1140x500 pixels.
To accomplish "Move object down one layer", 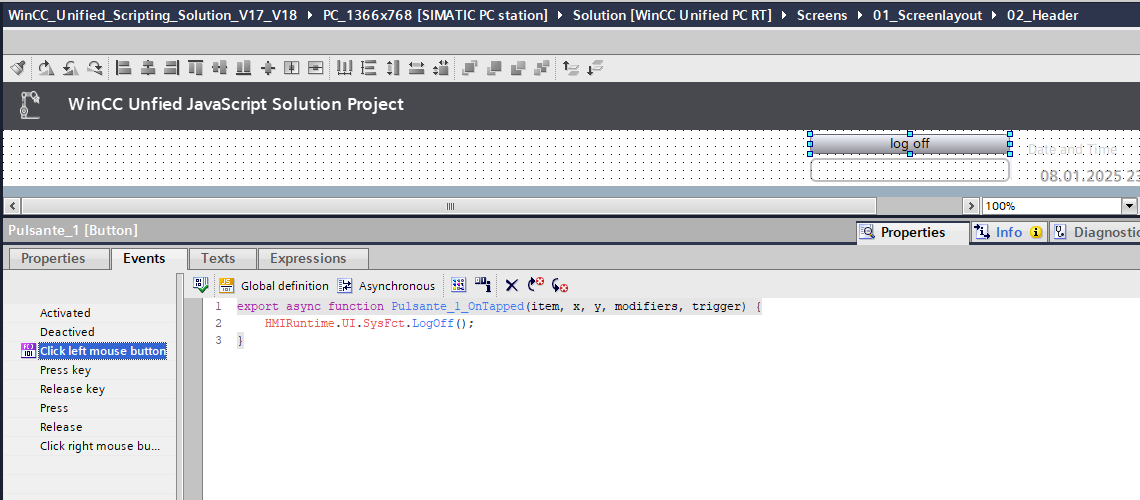I will pos(595,68).
